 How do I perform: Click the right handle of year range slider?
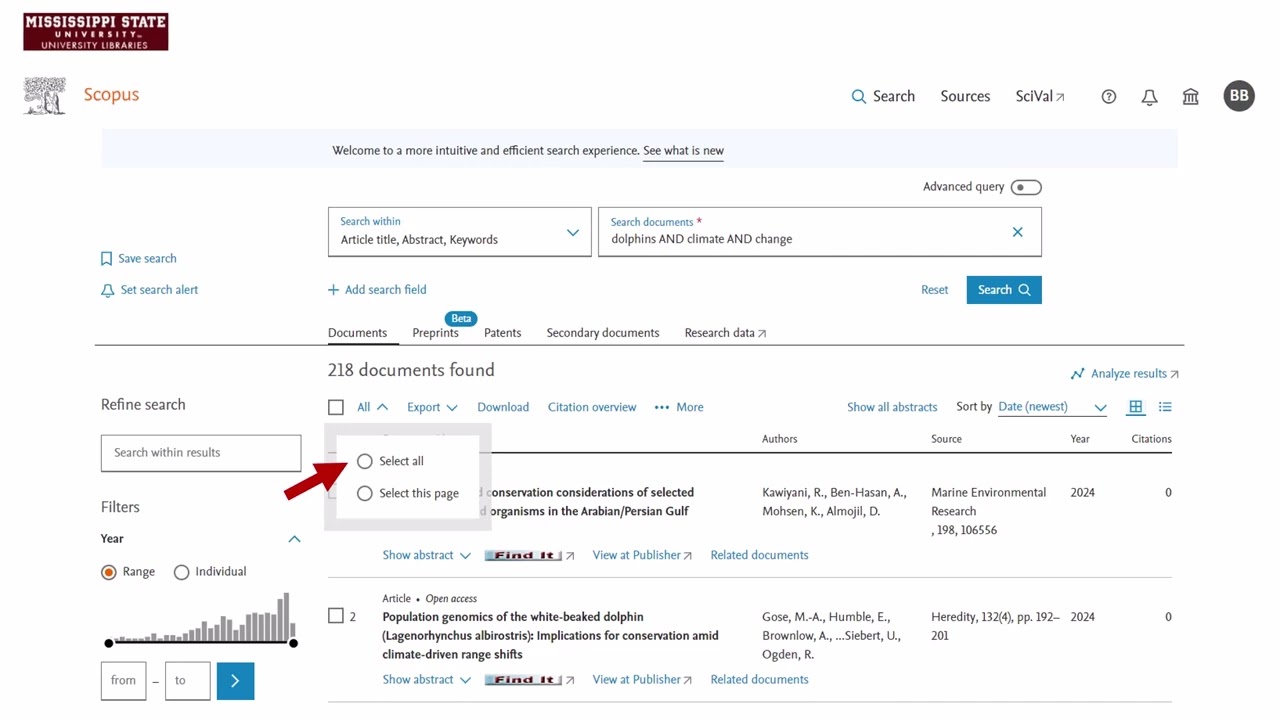(x=293, y=643)
